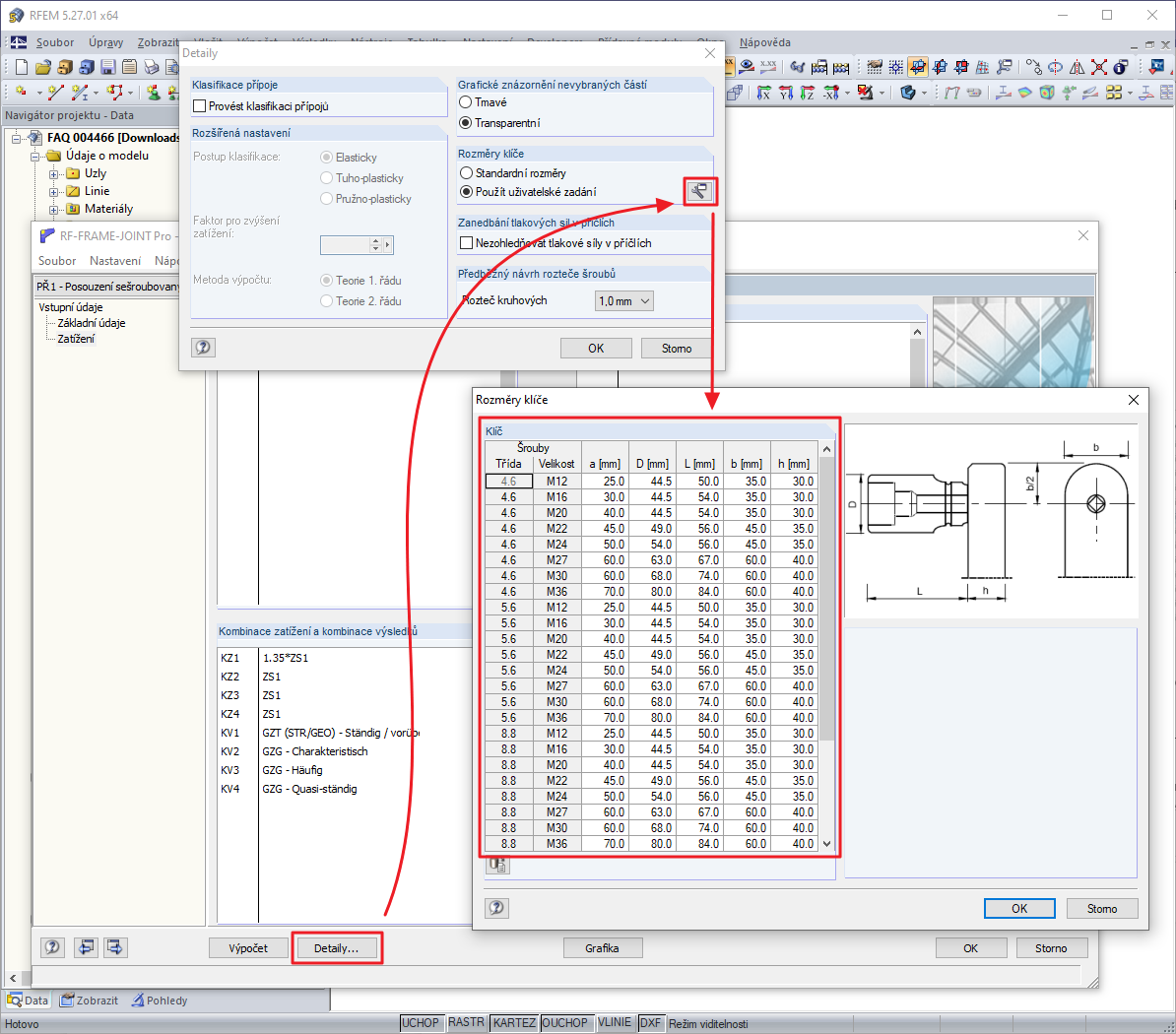Enable Provést klasifikaci přípojů checkbox

(200, 106)
